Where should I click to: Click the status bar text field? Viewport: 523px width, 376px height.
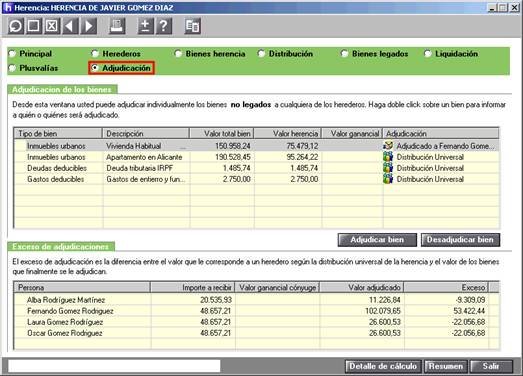[114, 366]
